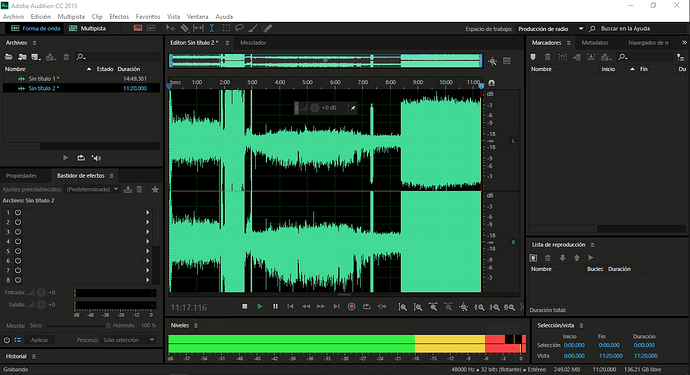This screenshot has height=375, width=690.
Task: Select the Lasso Selection tool
Action: pyautogui.click(x=239, y=28)
